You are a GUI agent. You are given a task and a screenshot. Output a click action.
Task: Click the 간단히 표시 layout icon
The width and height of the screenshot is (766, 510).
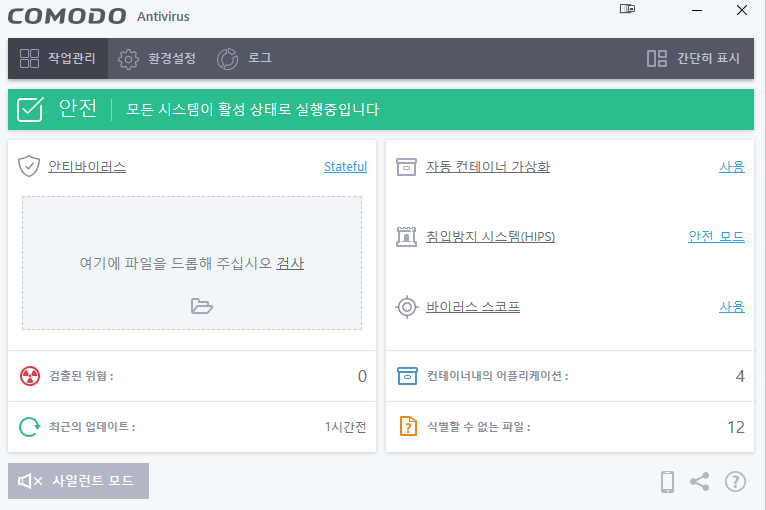point(657,58)
